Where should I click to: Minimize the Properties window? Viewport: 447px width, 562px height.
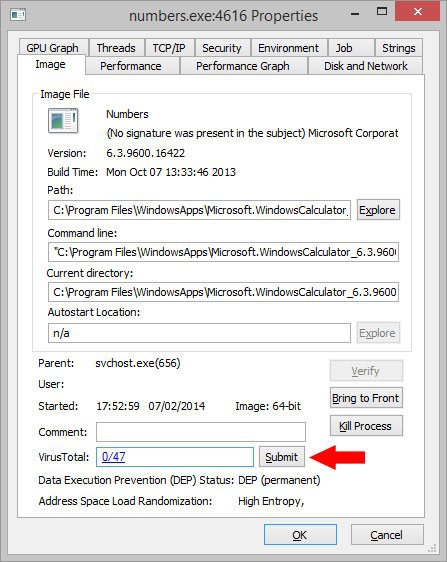coord(355,14)
